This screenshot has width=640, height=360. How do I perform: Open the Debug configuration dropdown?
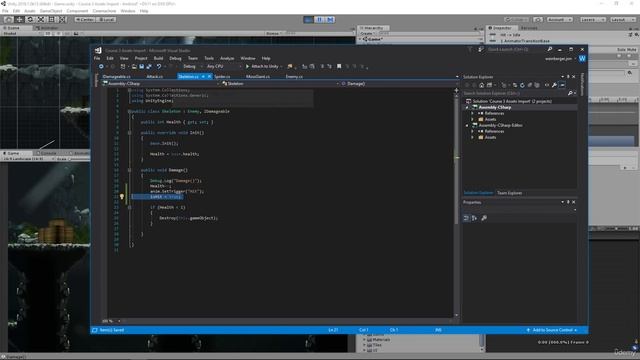[x=192, y=66]
